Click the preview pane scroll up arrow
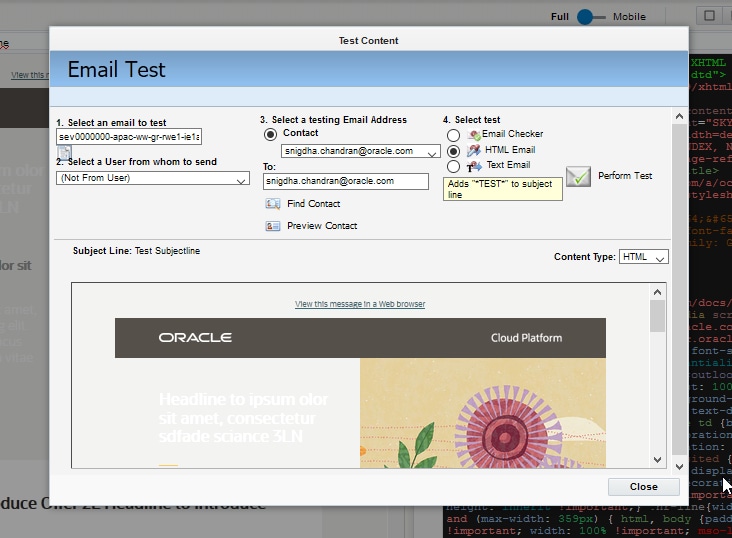 (x=657, y=292)
